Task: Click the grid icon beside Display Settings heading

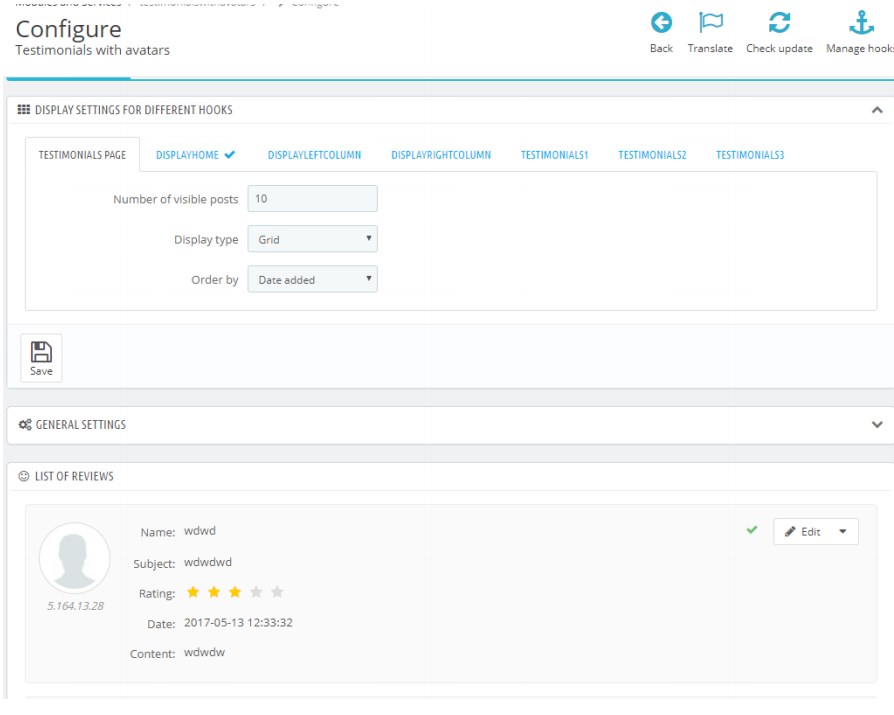Action: [x=23, y=109]
